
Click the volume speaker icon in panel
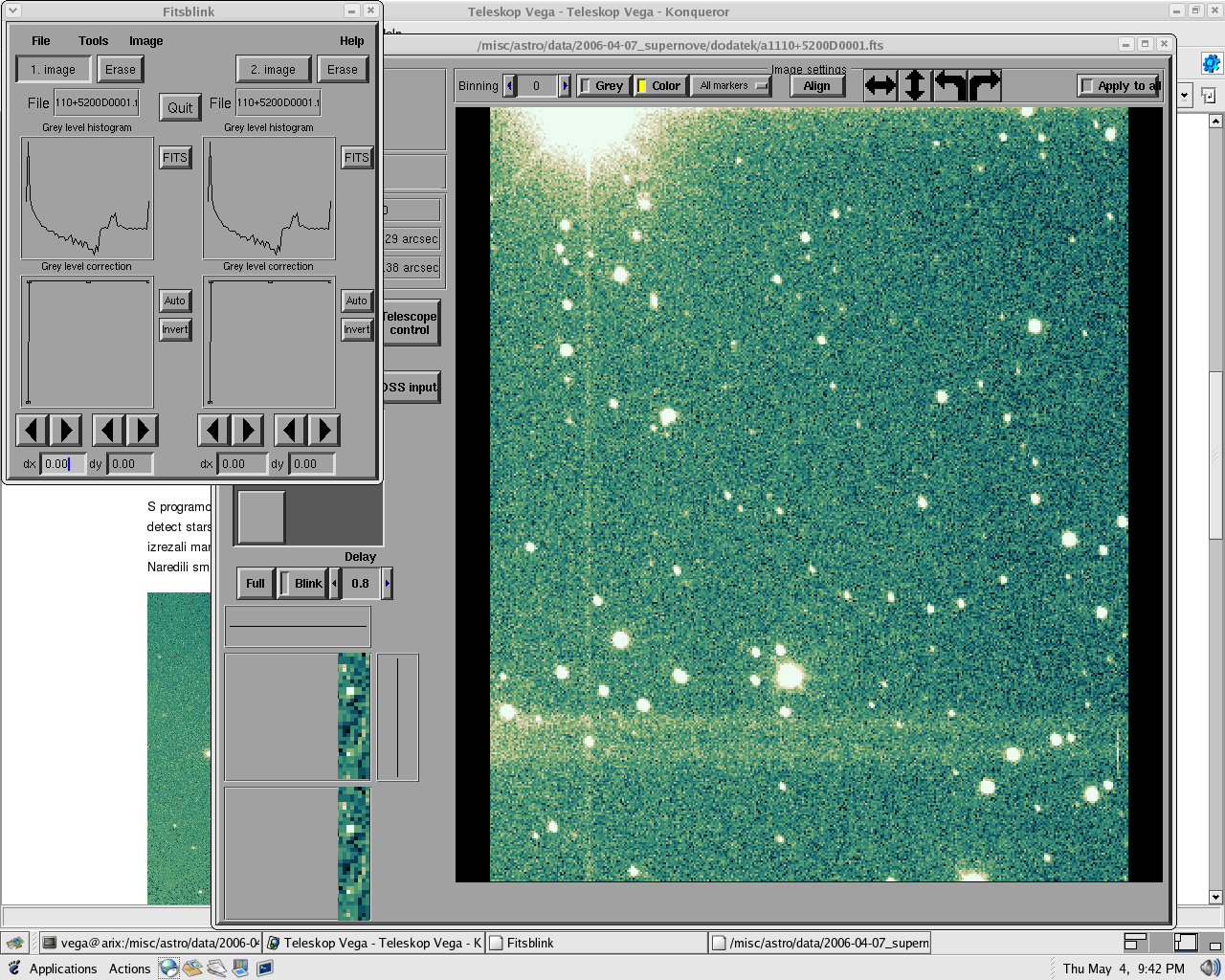[1210, 969]
